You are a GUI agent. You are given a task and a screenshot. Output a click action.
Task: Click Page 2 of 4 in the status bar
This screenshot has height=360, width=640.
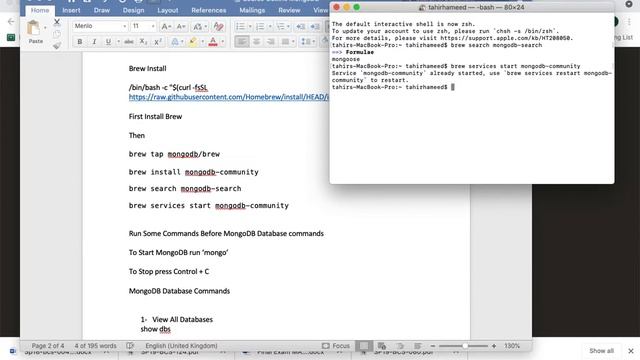(48, 346)
